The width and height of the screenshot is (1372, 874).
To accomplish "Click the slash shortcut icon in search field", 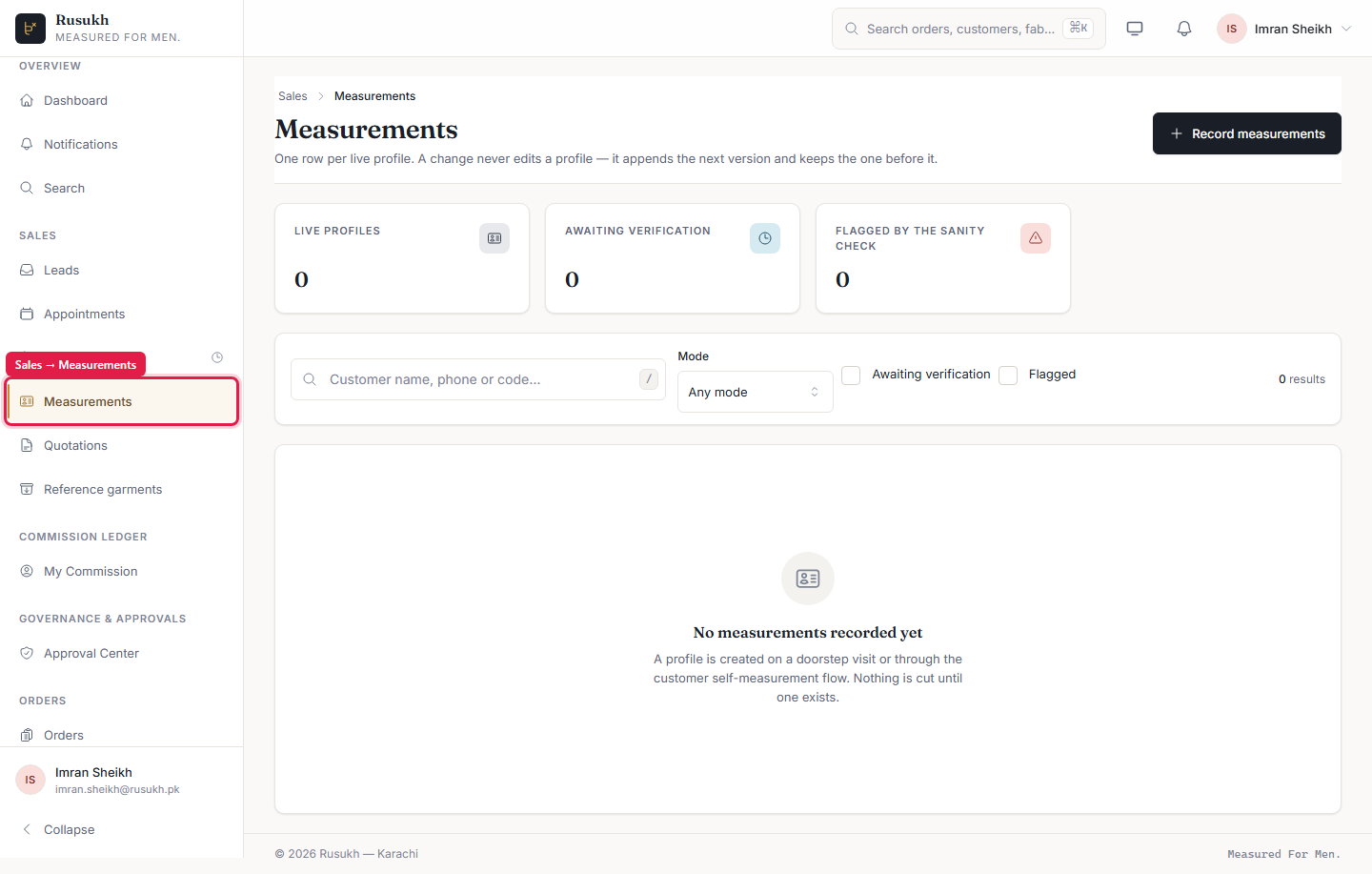I will [649, 379].
